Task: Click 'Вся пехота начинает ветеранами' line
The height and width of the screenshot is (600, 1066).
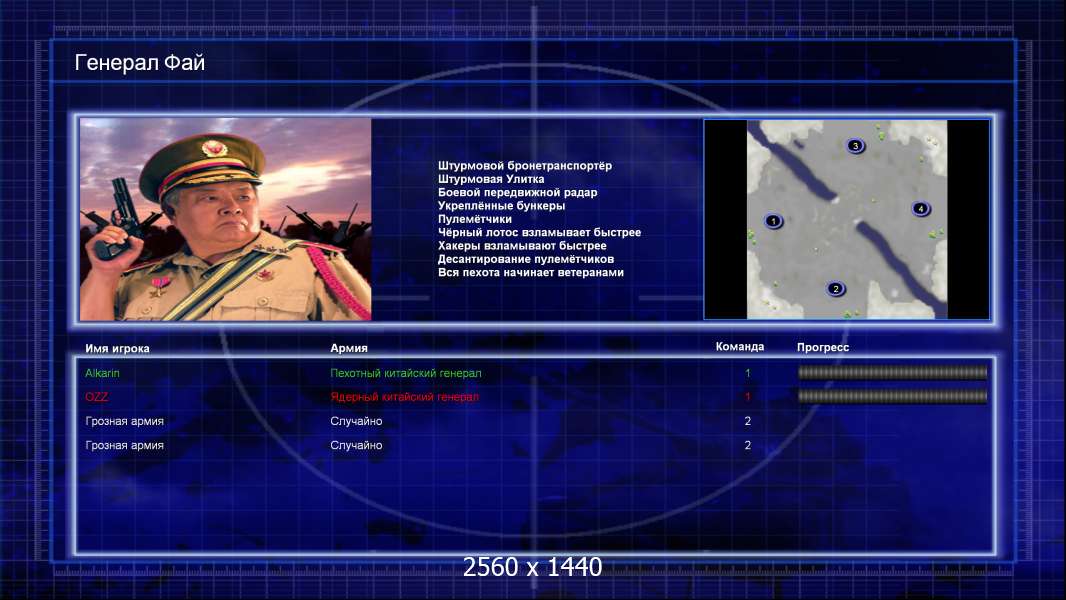Action: click(530, 272)
